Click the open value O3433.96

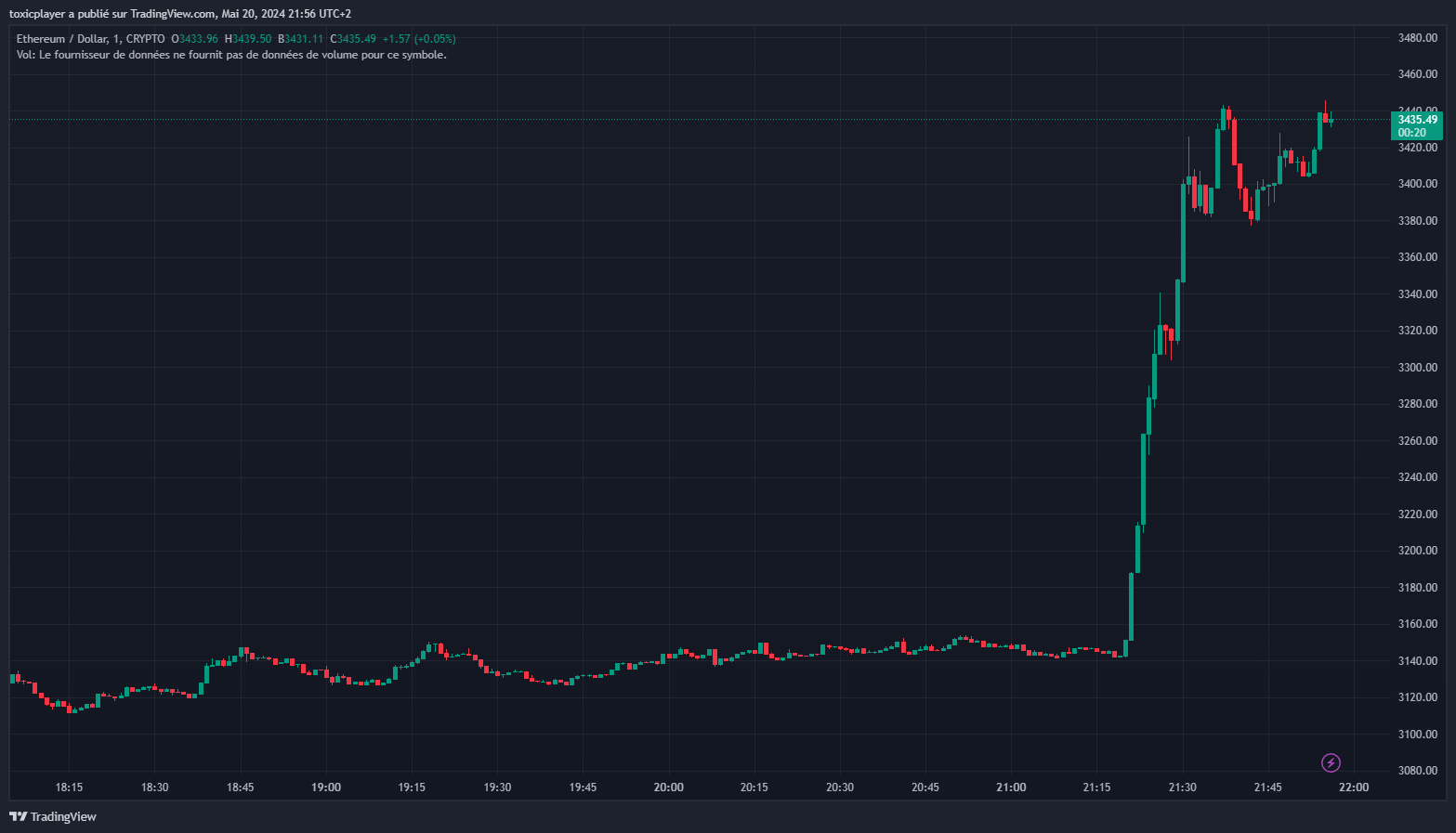tap(195, 39)
